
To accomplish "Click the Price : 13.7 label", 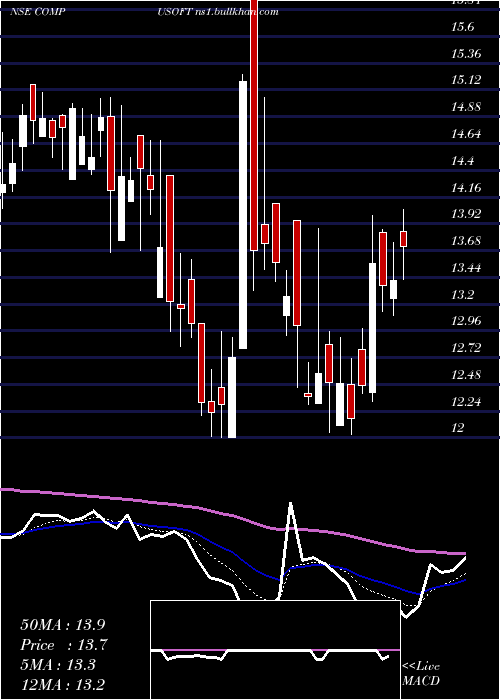I will coord(64,645).
